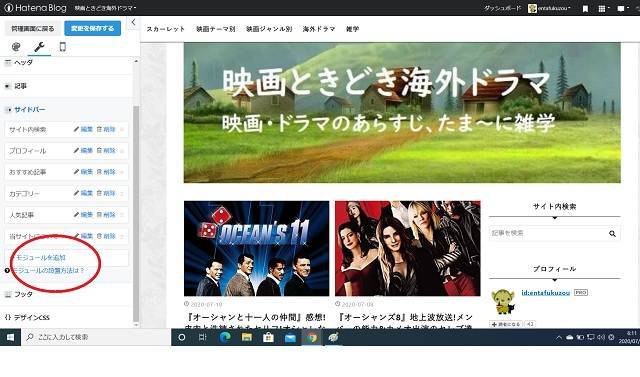Image resolution: width=640 pixels, height=377 pixels.
Task: Click the blue save changes button
Action: (93, 28)
